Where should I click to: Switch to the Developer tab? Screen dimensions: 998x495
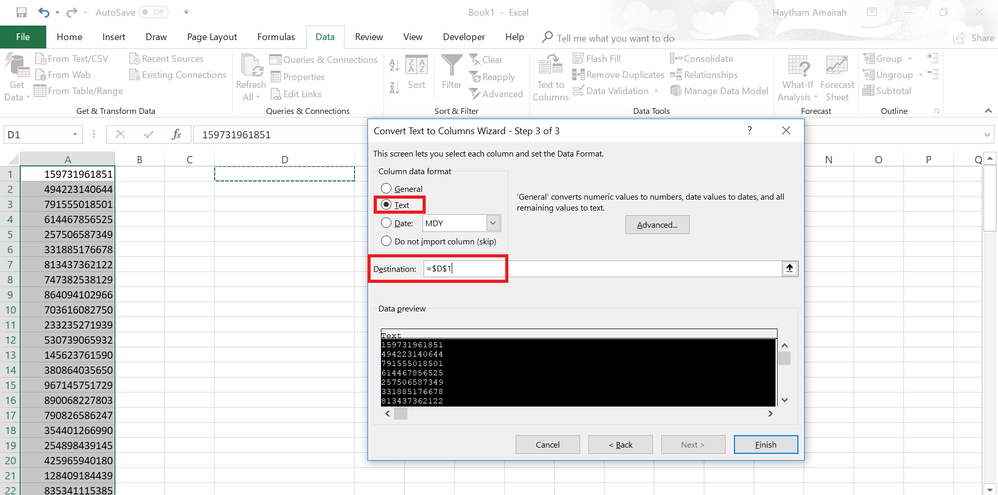point(464,37)
